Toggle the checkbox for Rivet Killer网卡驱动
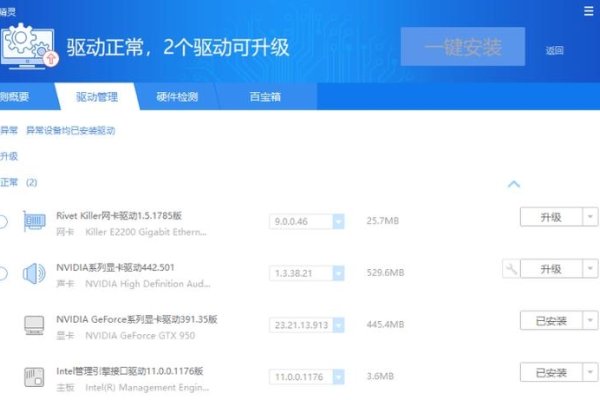Image resolution: width=600 pixels, height=400 pixels. point(2,222)
